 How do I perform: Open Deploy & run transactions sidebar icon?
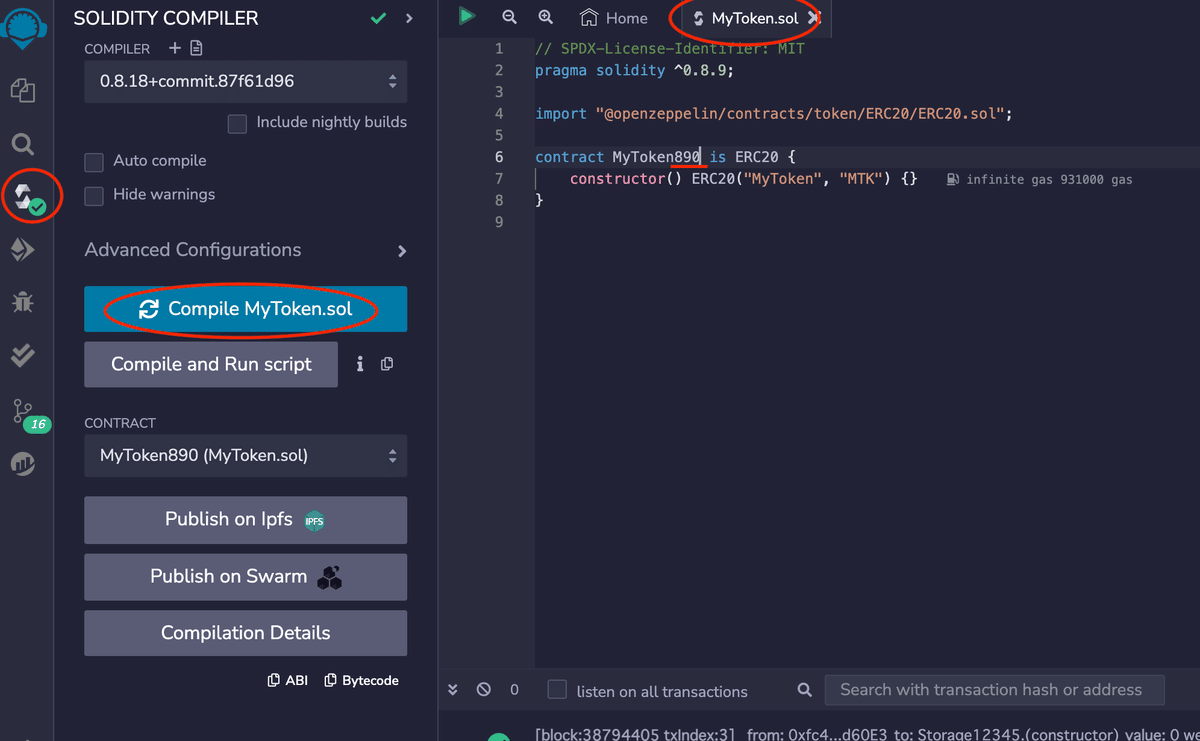point(22,250)
